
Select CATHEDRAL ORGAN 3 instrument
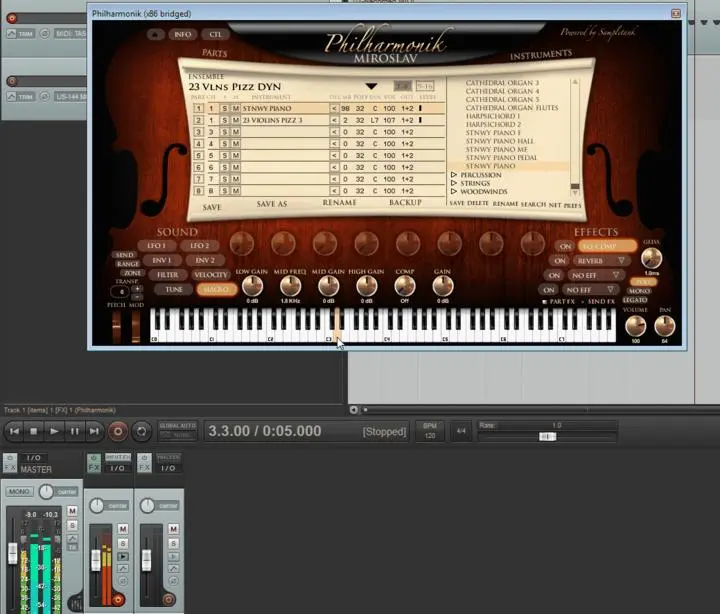[502, 83]
